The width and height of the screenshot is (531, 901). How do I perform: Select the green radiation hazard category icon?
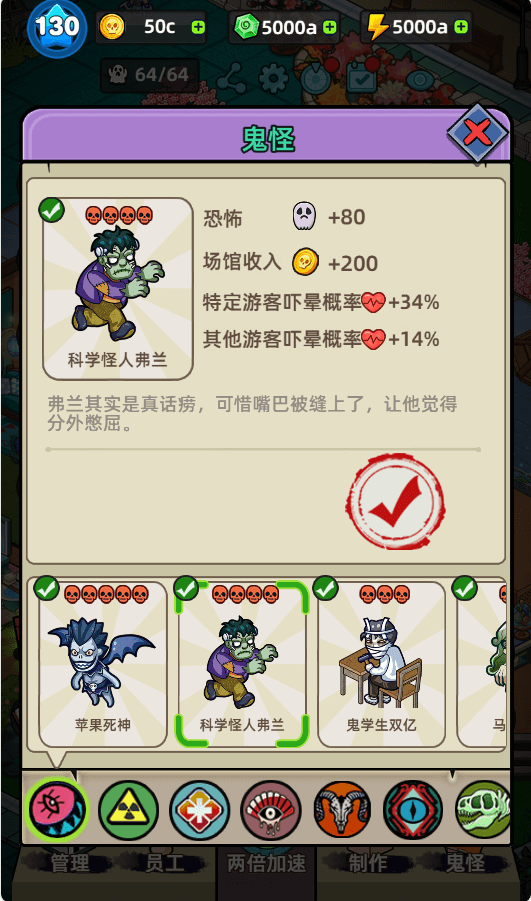[128, 810]
